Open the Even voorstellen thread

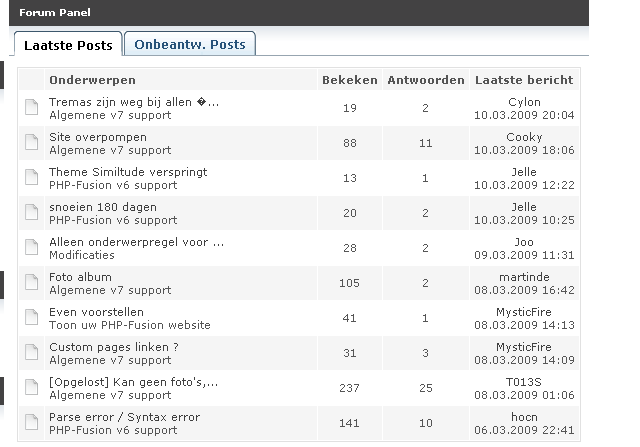(x=96, y=312)
